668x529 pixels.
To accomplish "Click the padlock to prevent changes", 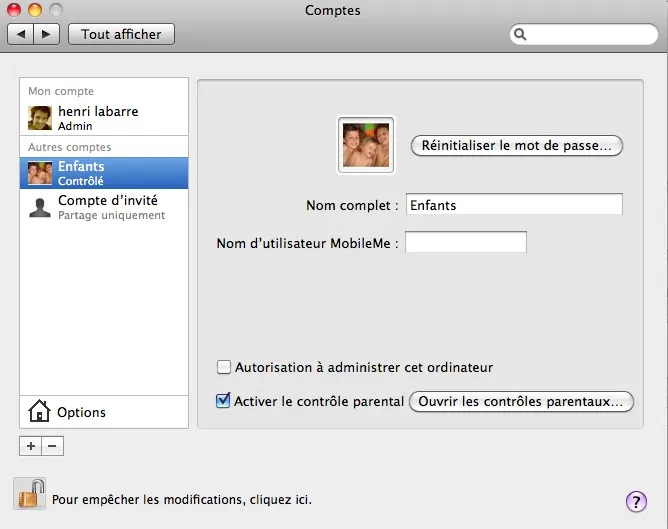I will pos(29,494).
